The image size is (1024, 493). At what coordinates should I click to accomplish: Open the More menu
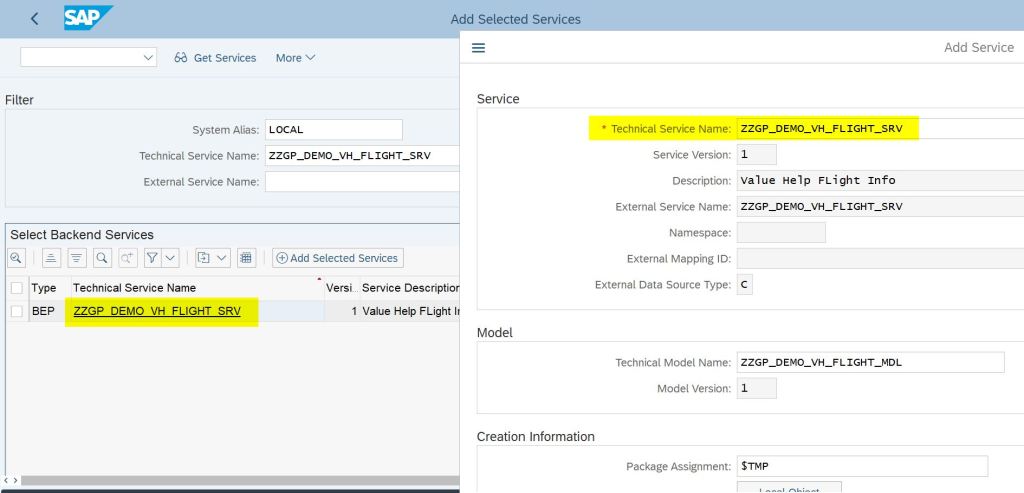tap(295, 58)
